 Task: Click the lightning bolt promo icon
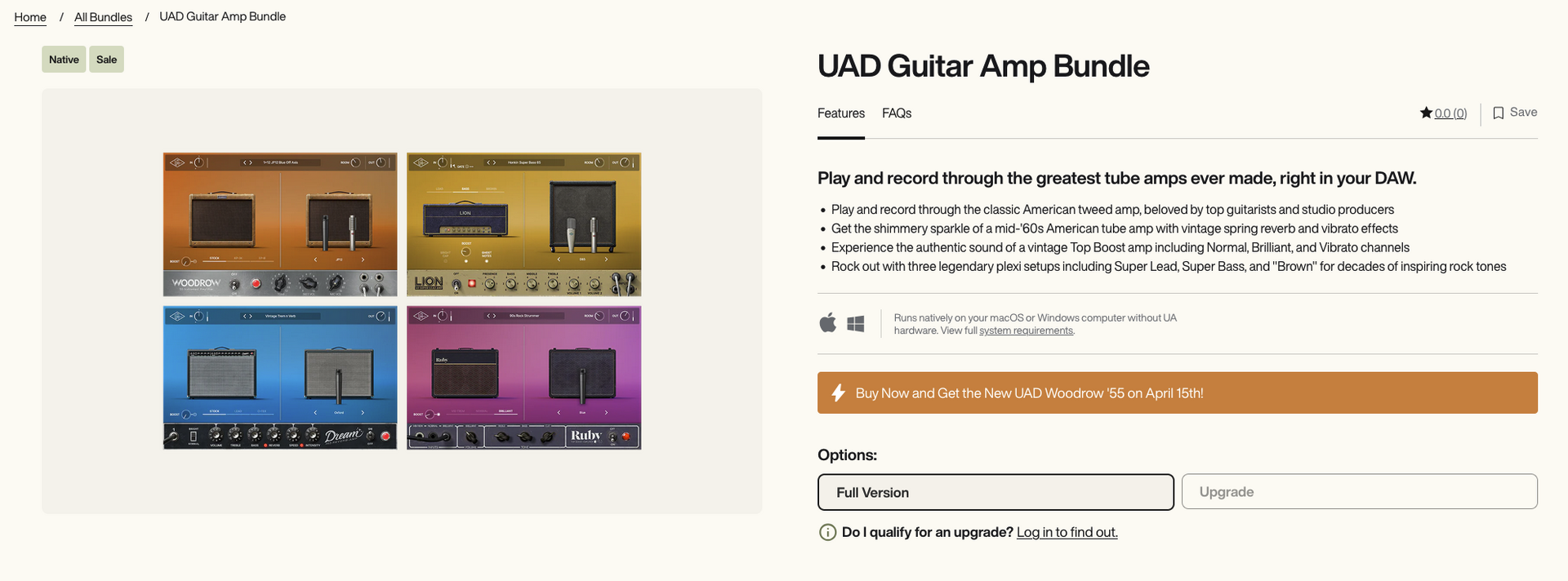[838, 393]
